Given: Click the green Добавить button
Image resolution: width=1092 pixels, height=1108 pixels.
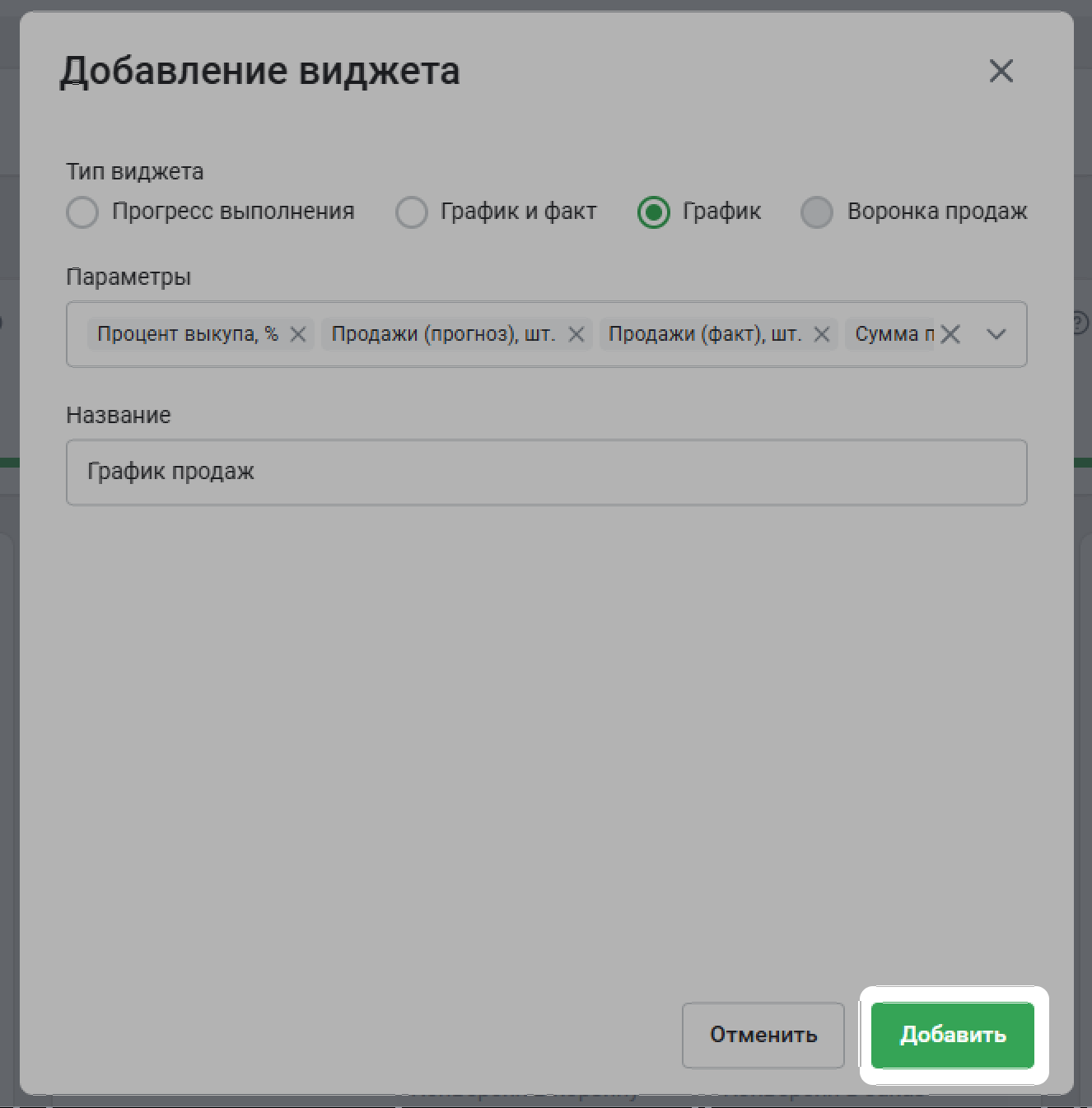Looking at the screenshot, I should pyautogui.click(x=953, y=1035).
